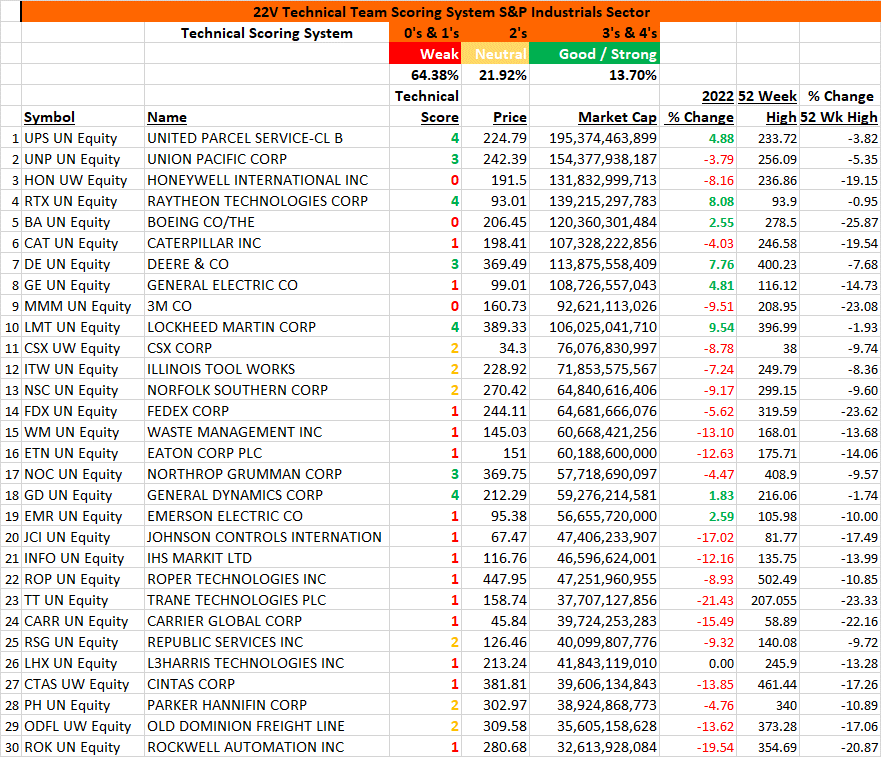Select the RTX UN Equity cell
Image resolution: width=881 pixels, height=757 pixels.
(83, 201)
